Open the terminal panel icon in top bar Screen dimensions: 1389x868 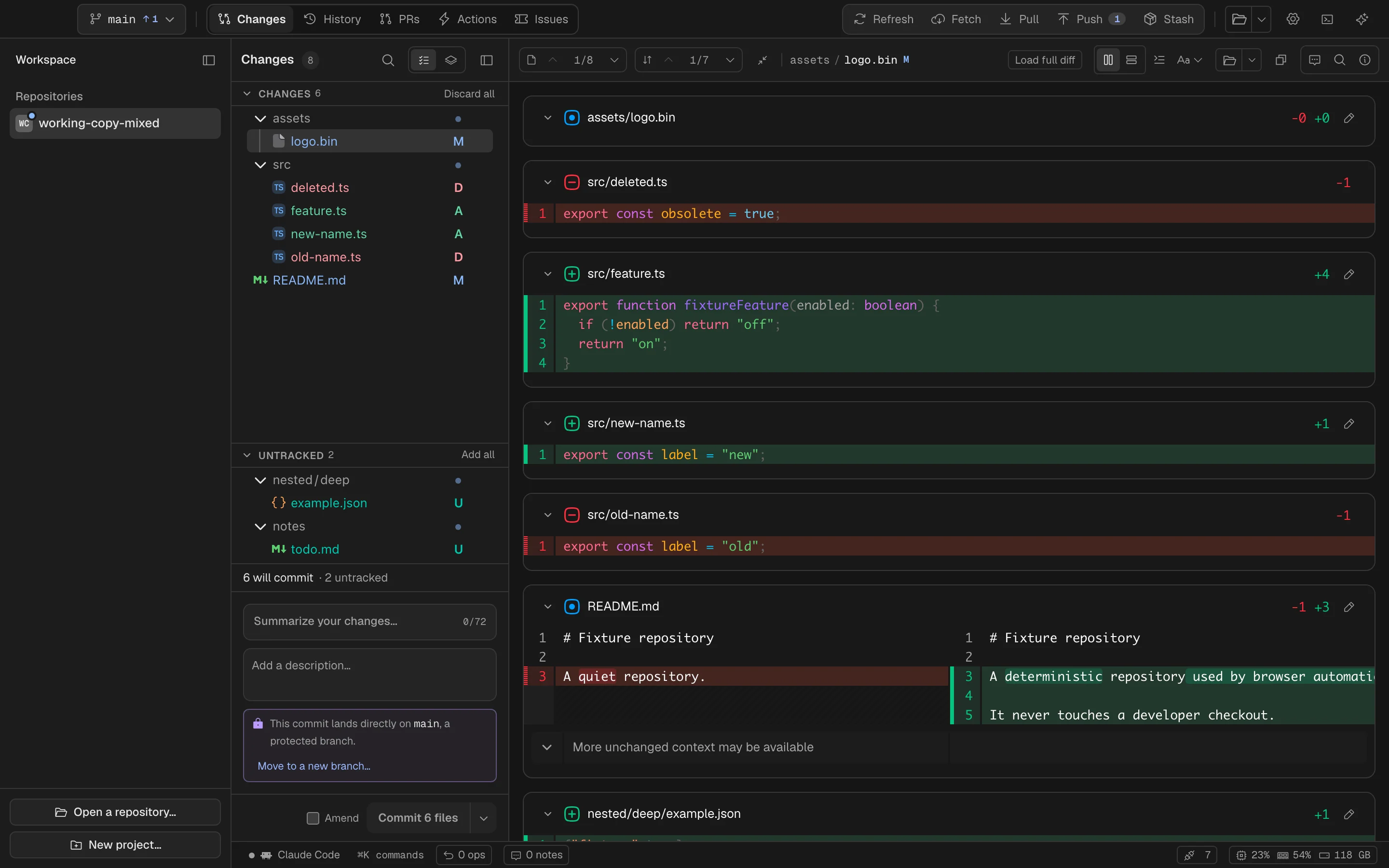1327,19
